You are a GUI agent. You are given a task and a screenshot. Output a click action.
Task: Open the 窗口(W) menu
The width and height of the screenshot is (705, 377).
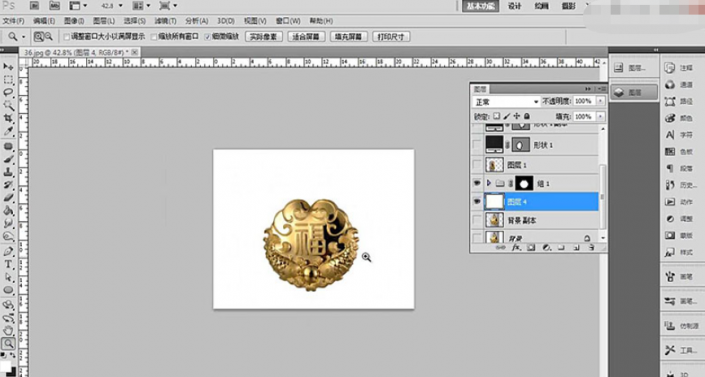(x=288, y=21)
